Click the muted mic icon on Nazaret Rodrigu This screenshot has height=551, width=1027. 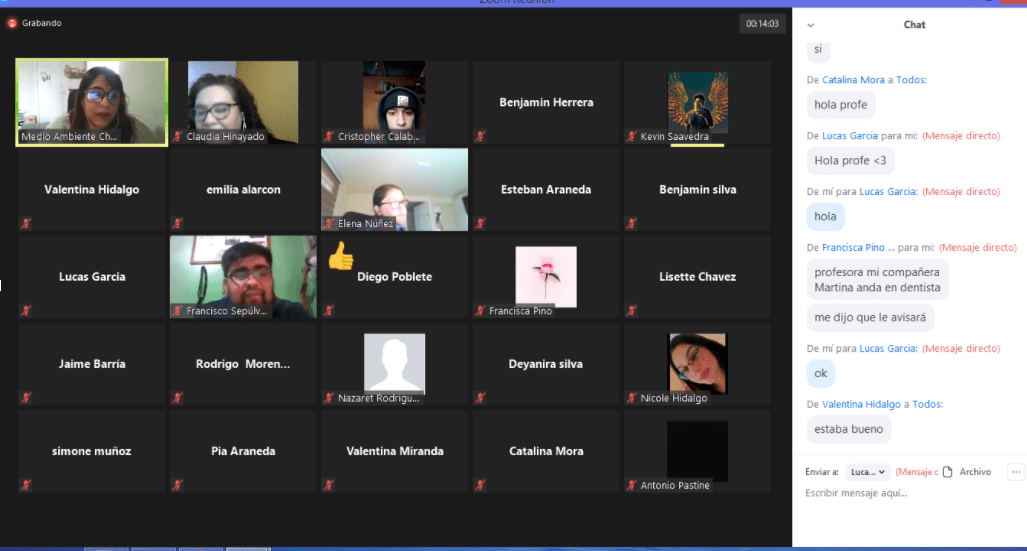pyautogui.click(x=329, y=398)
